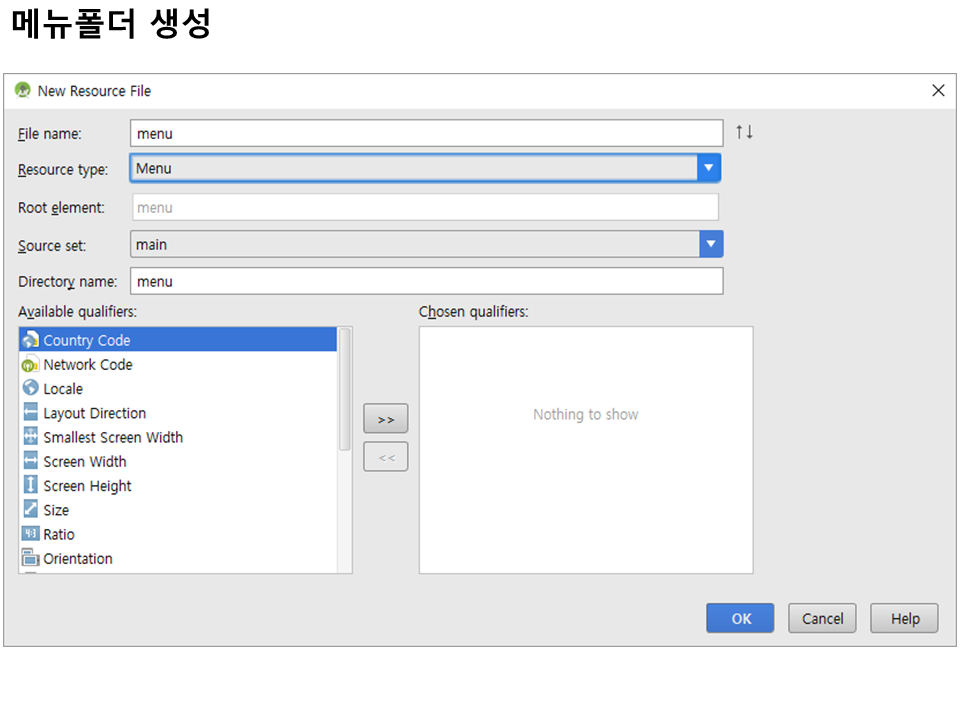
Task: Click the File name input field
Action: pos(426,133)
